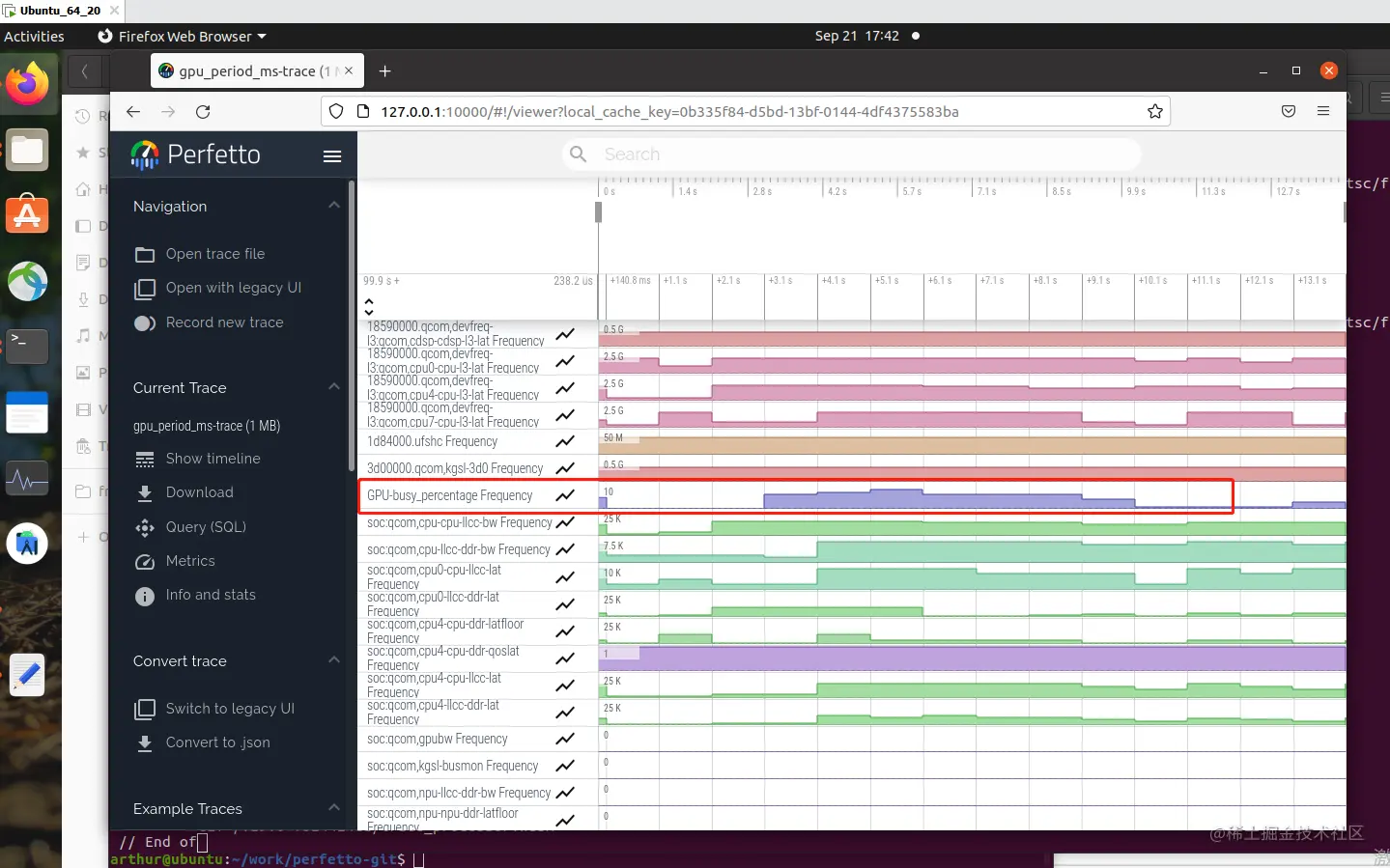Click chart icon of cpu-llcc-ddr-bw Frequency track
Viewport: 1390px width, 868px height.
(566, 549)
